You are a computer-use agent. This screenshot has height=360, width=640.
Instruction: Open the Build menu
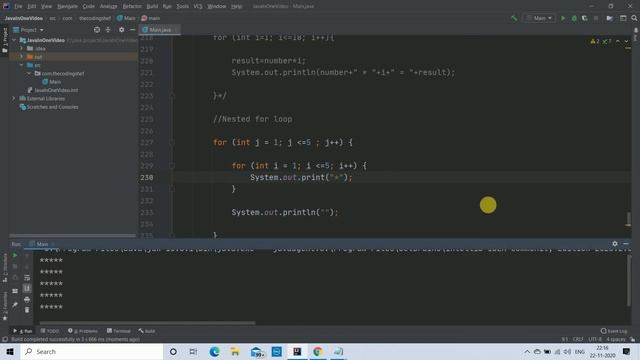click(152, 6)
